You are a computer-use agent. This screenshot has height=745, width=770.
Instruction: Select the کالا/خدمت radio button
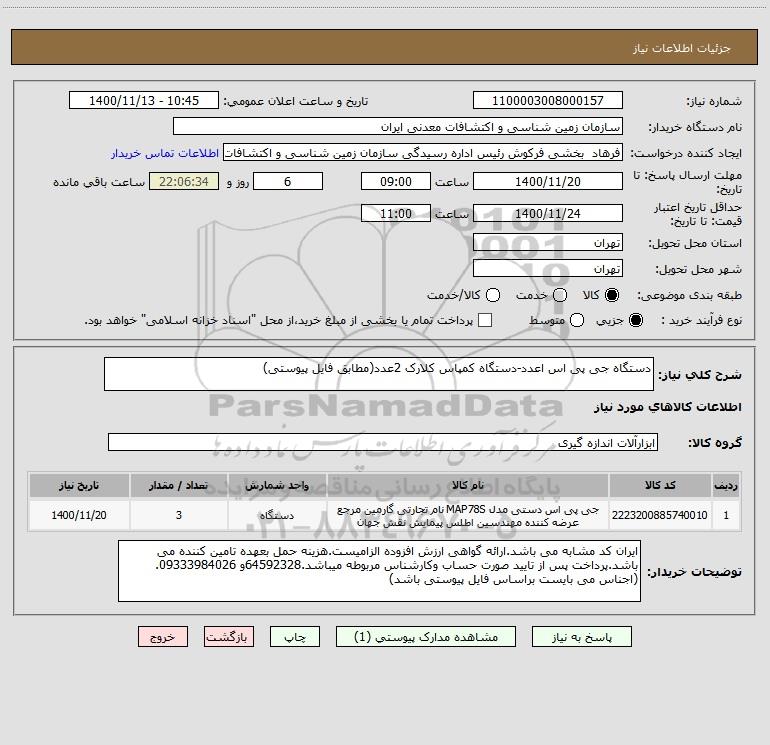[x=493, y=295]
